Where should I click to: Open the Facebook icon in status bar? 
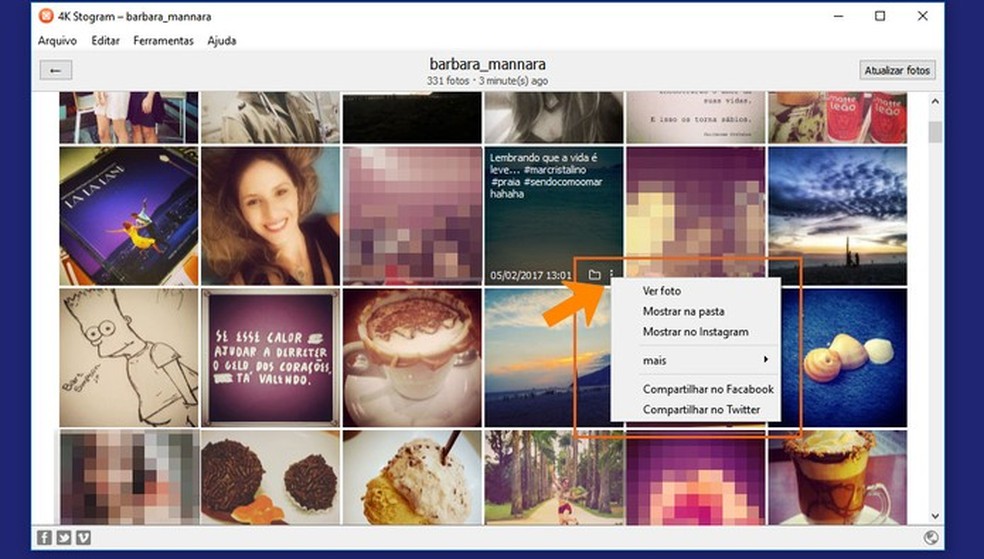tap(45, 538)
